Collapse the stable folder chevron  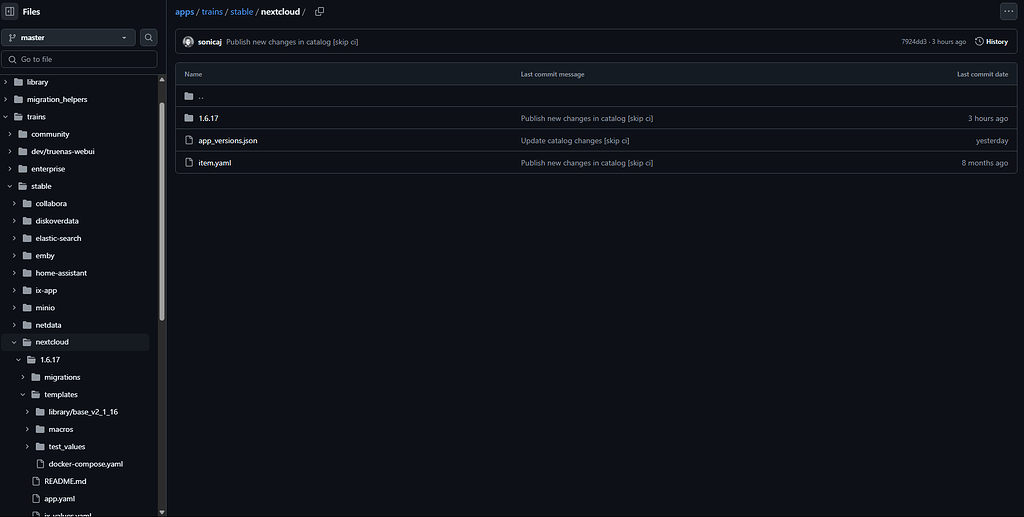(10, 186)
